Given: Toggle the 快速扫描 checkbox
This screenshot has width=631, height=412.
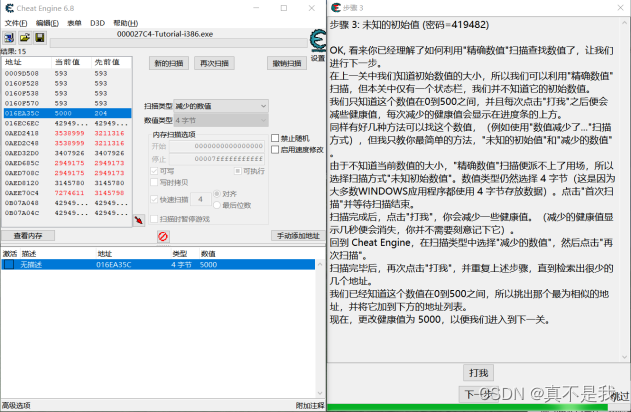Looking at the screenshot, I should tap(154, 199).
